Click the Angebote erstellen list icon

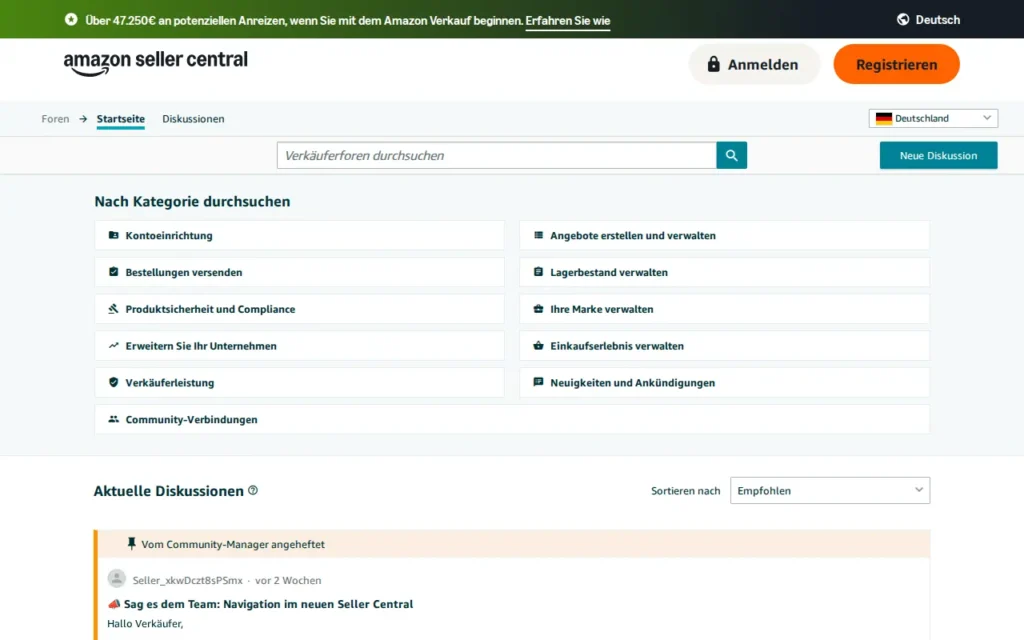pyautogui.click(x=538, y=235)
